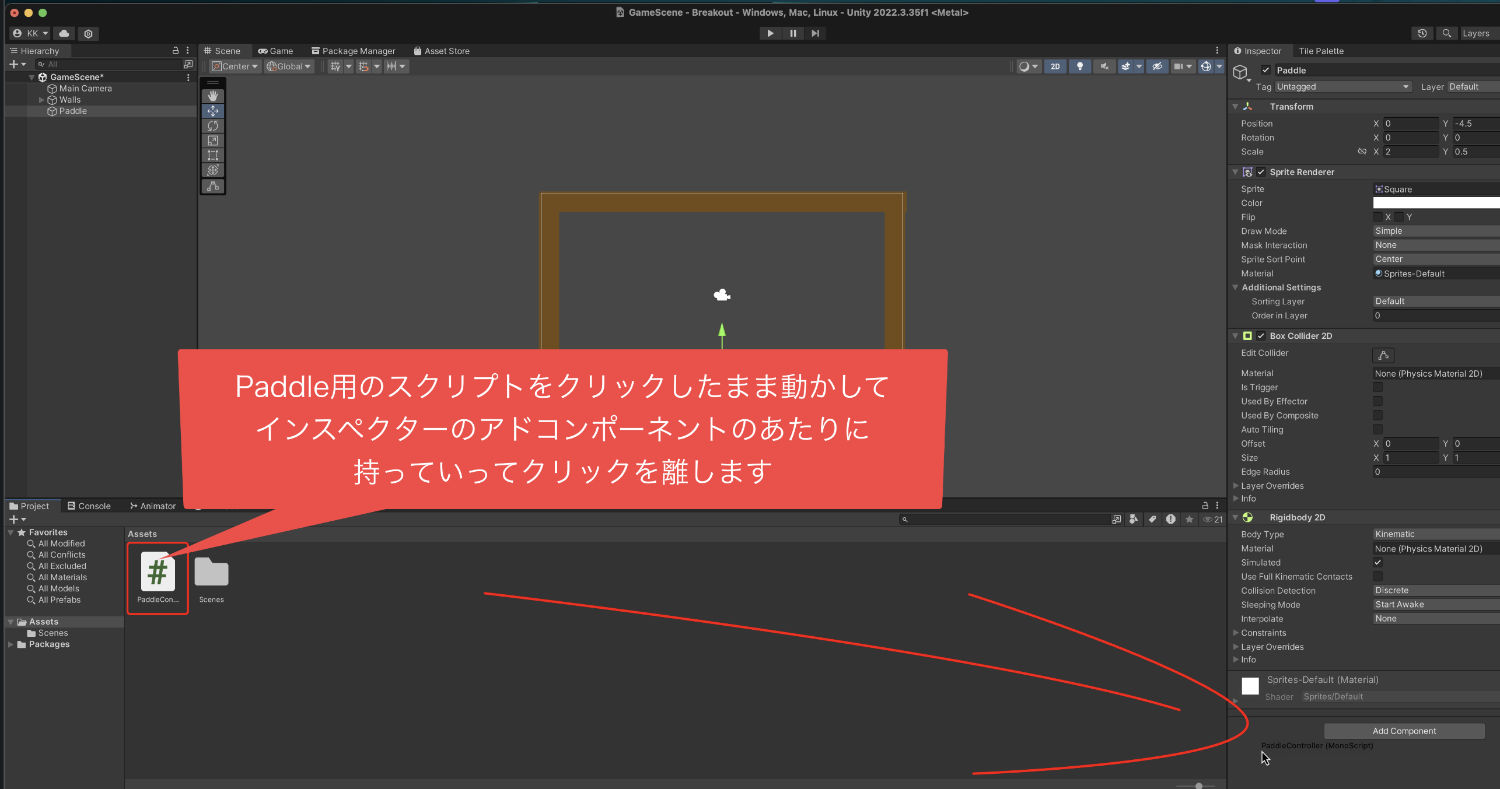Expand the Constraints foldout
This screenshot has width=1500, height=789.
click(x=1236, y=633)
